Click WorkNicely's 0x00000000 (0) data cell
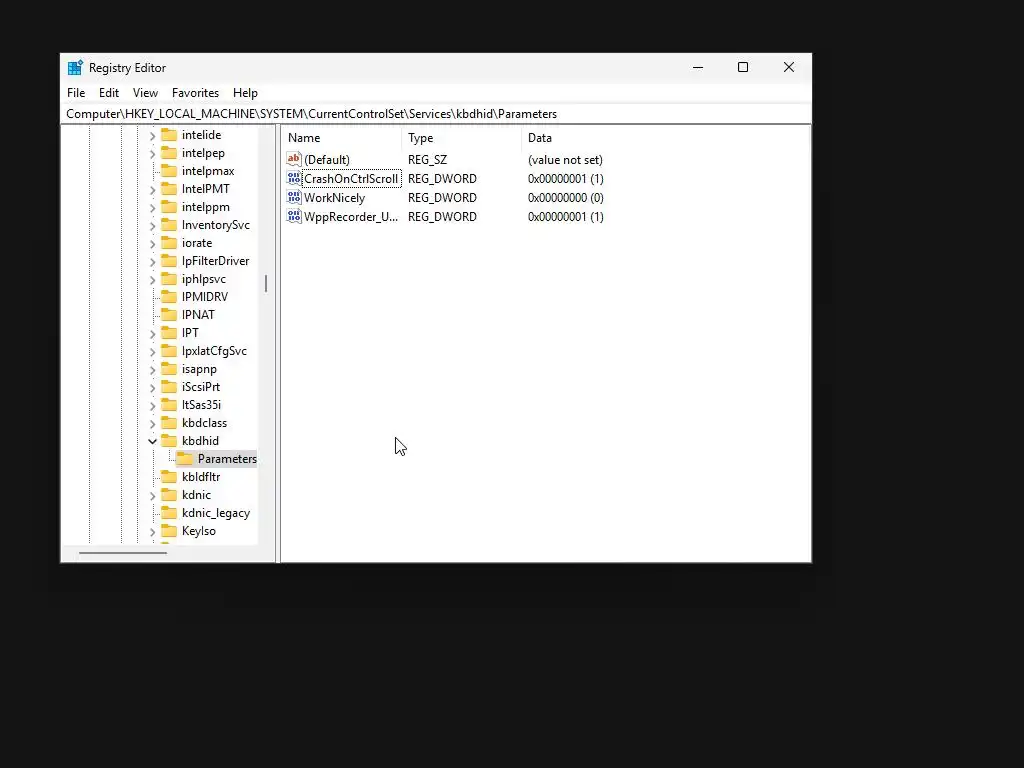Image resolution: width=1024 pixels, height=768 pixels. [x=566, y=197]
